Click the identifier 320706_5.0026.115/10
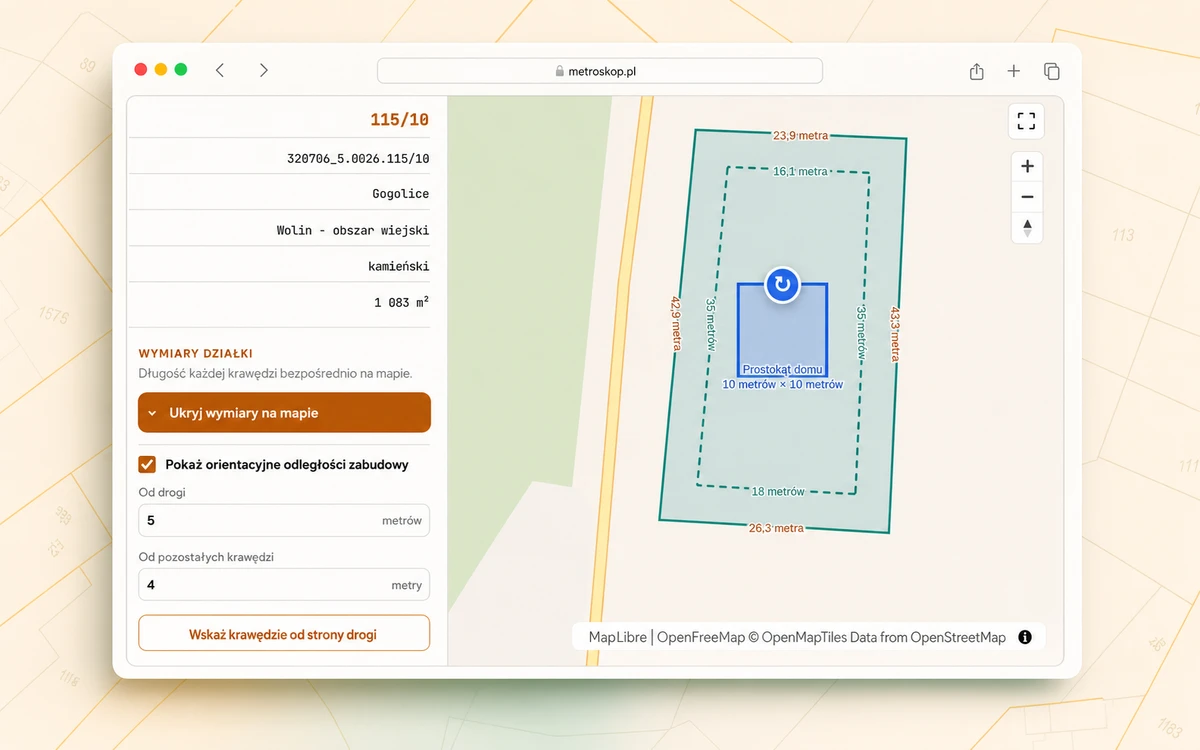This screenshot has height=750, width=1200. click(x=358, y=158)
